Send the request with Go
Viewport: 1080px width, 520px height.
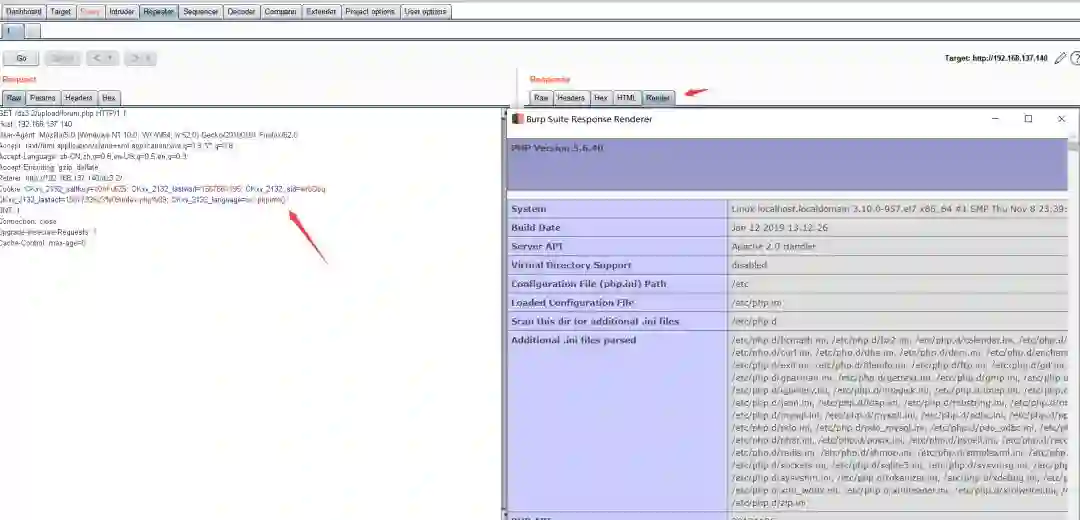[21, 59]
